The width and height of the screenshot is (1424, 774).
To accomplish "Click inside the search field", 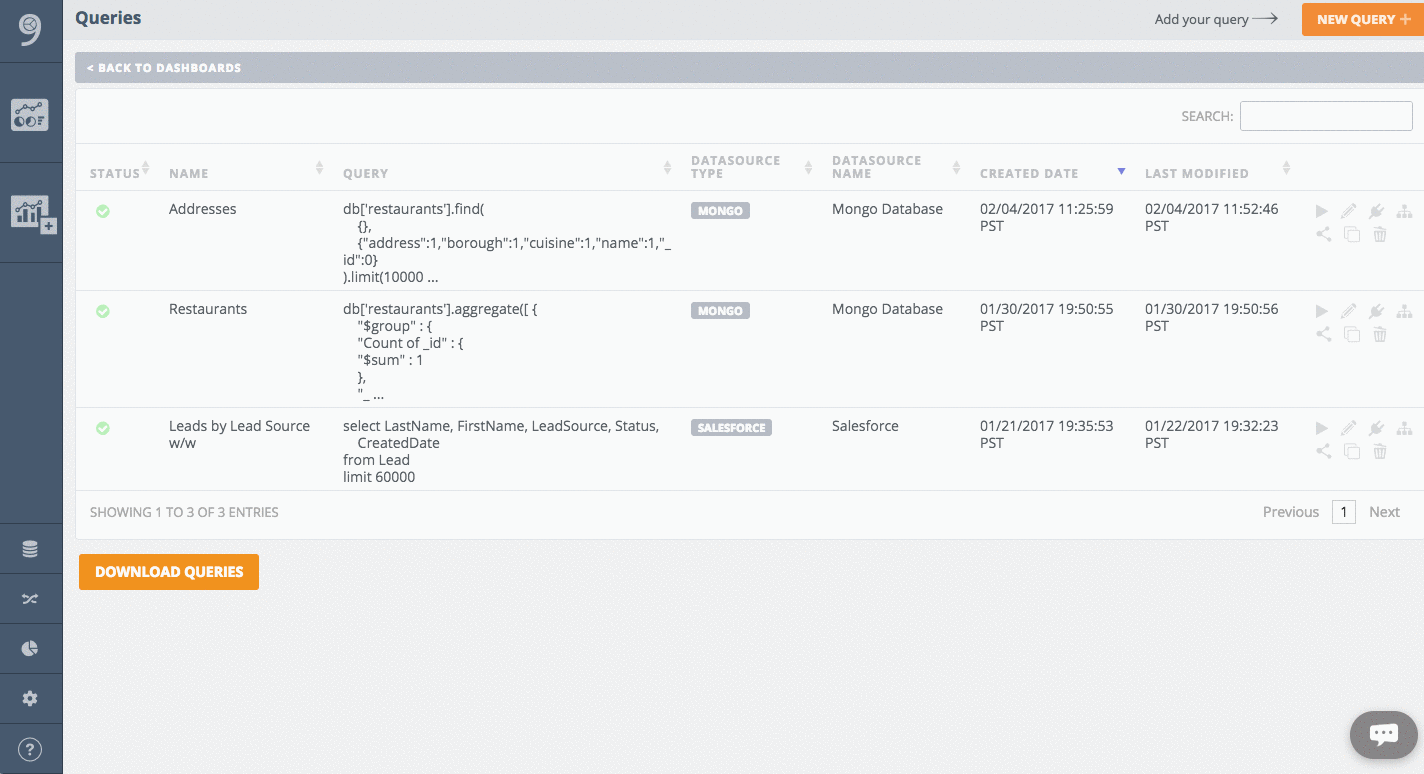I will point(1326,116).
